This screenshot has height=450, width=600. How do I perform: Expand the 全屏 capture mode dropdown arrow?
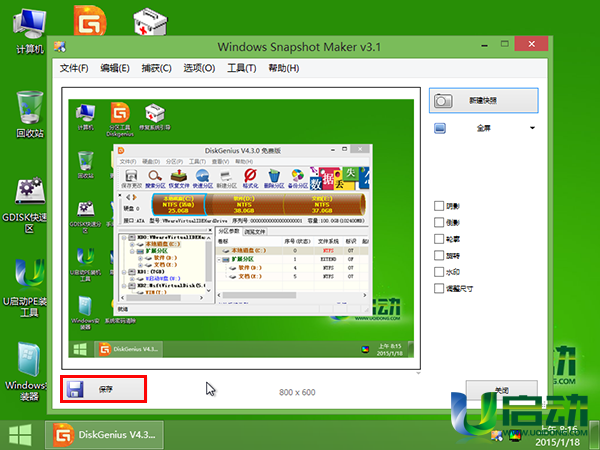[x=532, y=128]
